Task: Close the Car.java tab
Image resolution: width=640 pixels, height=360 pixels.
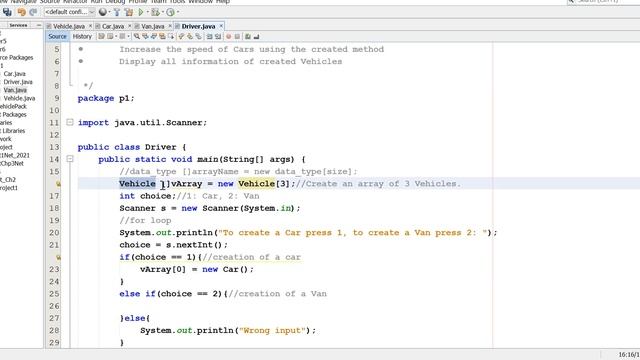Action: [x=129, y=26]
